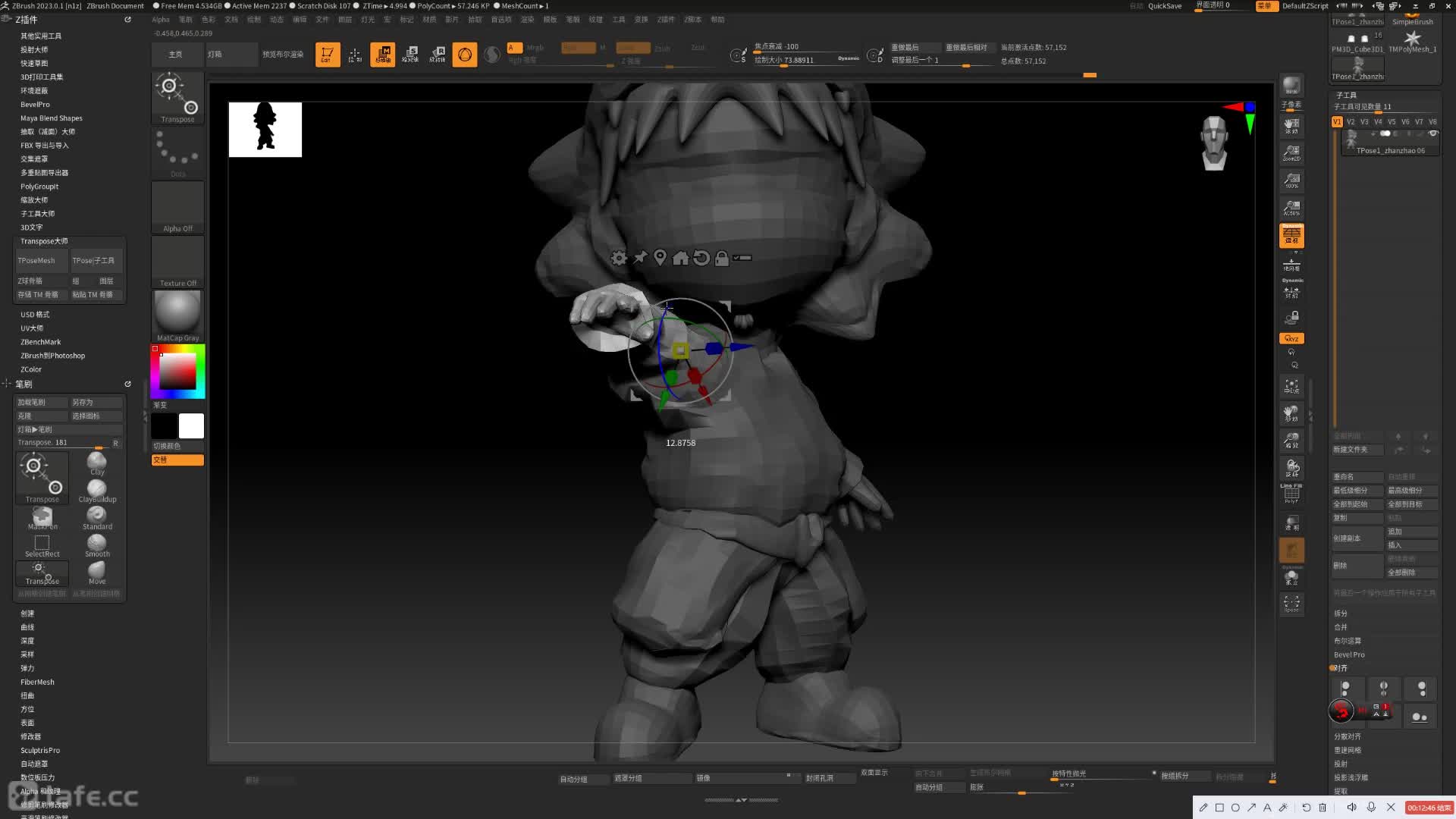The height and width of the screenshot is (819, 1456).
Task: Pick the Standard brush
Action: coord(97,518)
